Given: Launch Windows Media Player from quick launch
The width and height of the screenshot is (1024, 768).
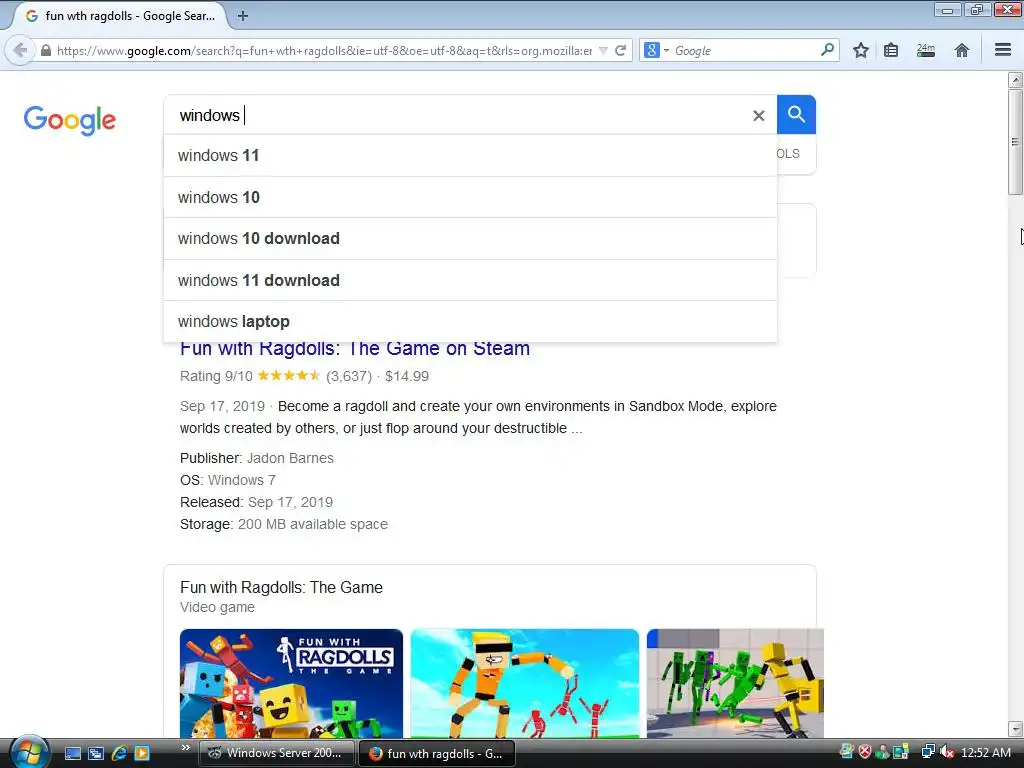Looking at the screenshot, I should [142, 753].
